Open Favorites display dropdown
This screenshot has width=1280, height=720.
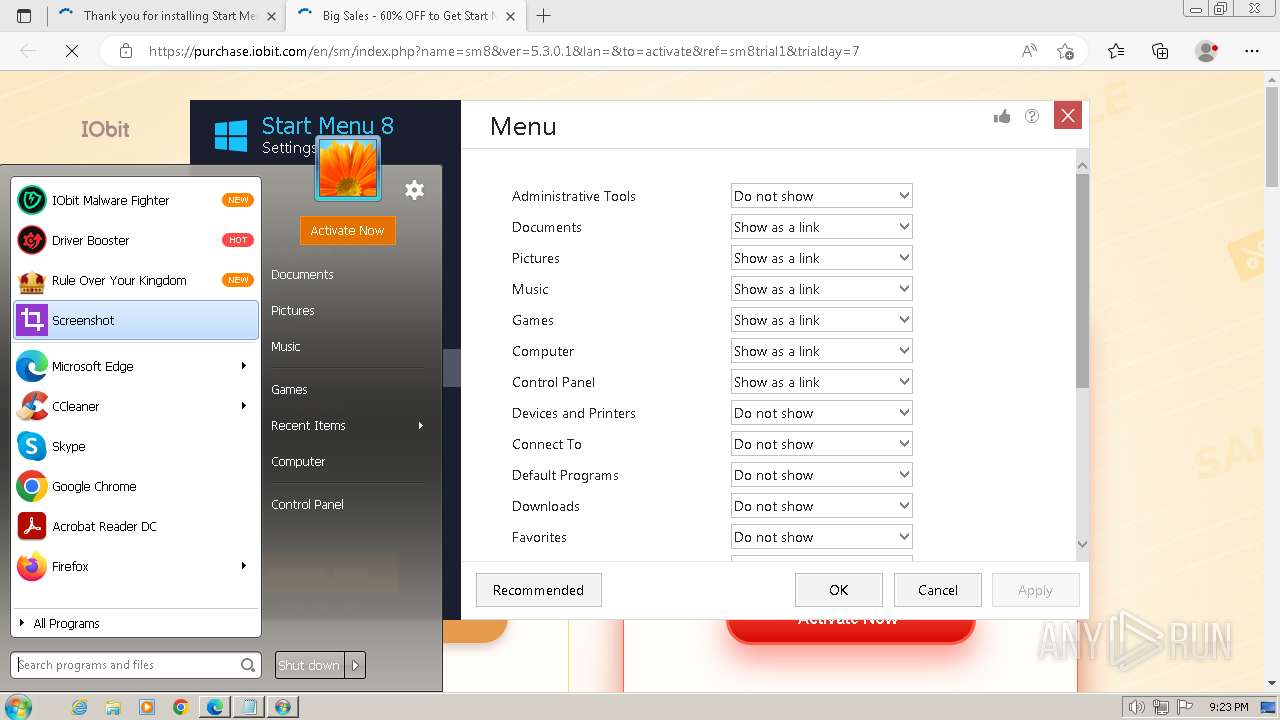pyautogui.click(x=821, y=537)
